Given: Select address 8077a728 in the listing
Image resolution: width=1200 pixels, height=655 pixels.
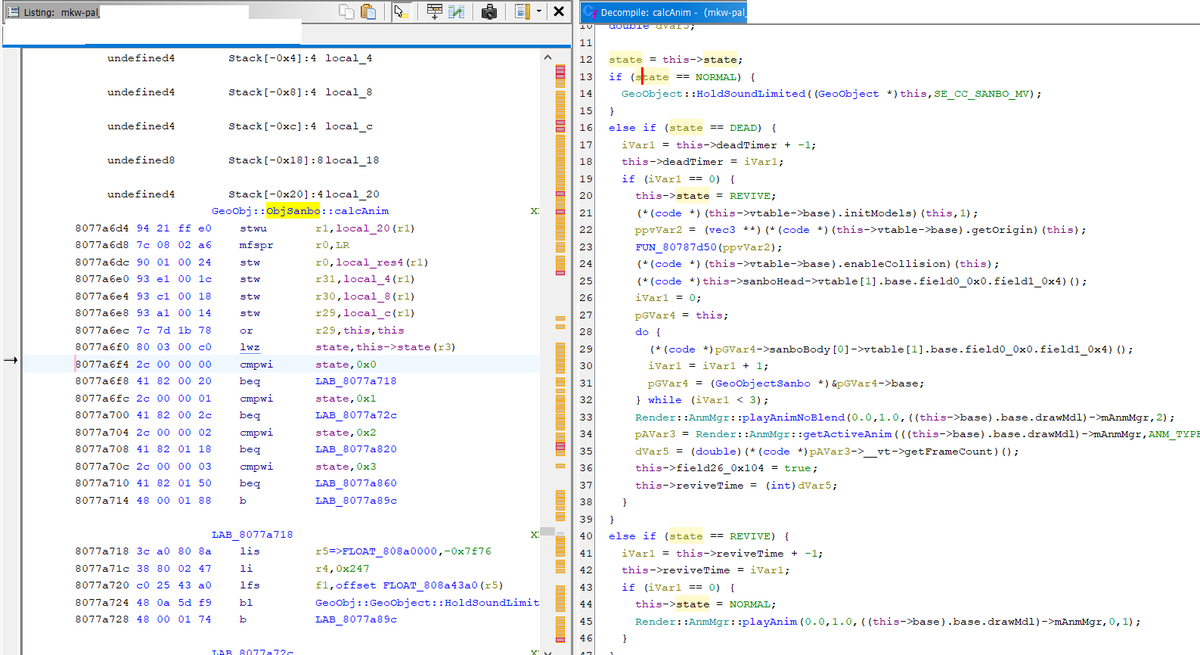Looking at the screenshot, I should [100, 620].
